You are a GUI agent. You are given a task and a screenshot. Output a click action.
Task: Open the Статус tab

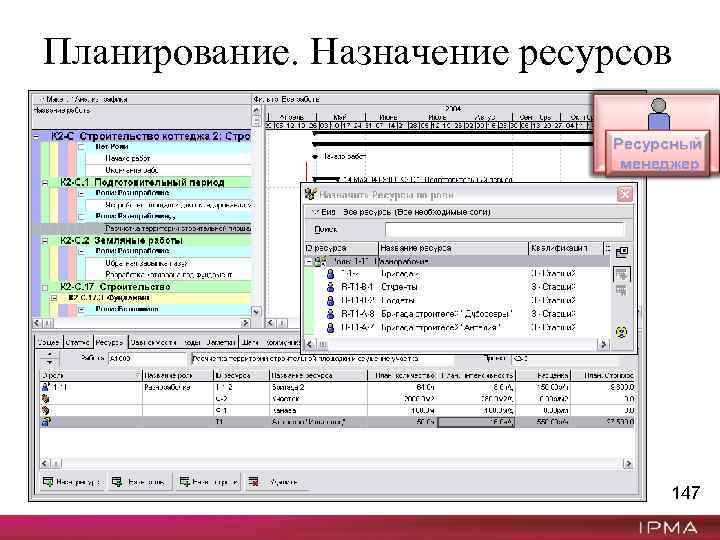point(77,343)
